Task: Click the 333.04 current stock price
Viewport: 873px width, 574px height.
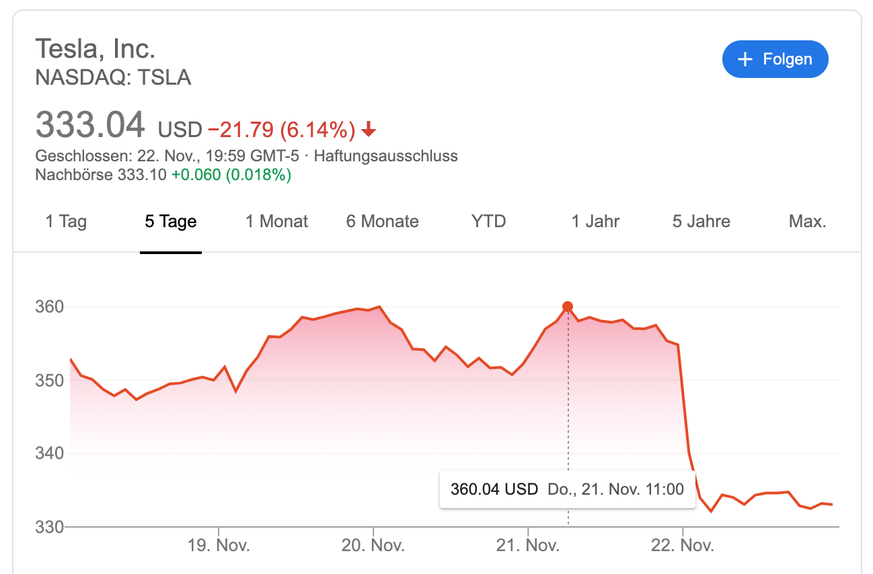Action: point(90,126)
